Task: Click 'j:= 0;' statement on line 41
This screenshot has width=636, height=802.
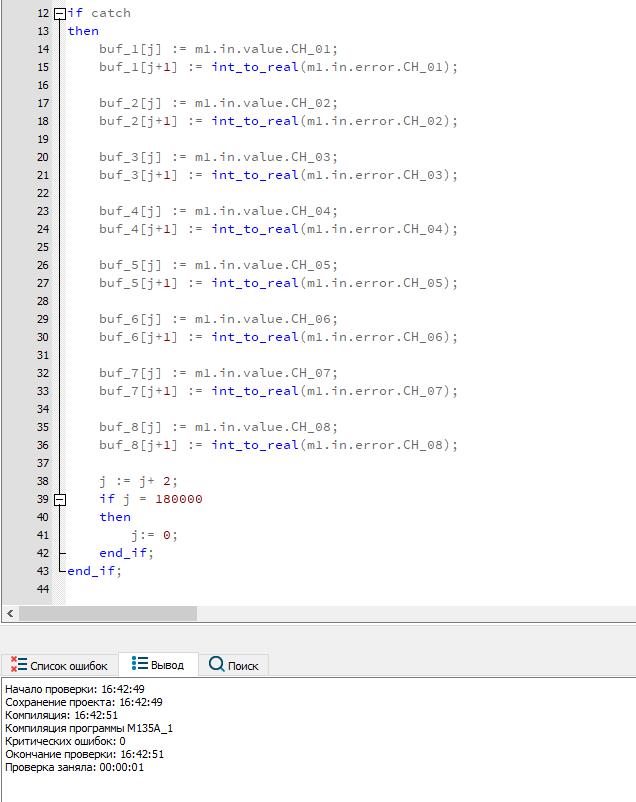Action: click(154, 535)
